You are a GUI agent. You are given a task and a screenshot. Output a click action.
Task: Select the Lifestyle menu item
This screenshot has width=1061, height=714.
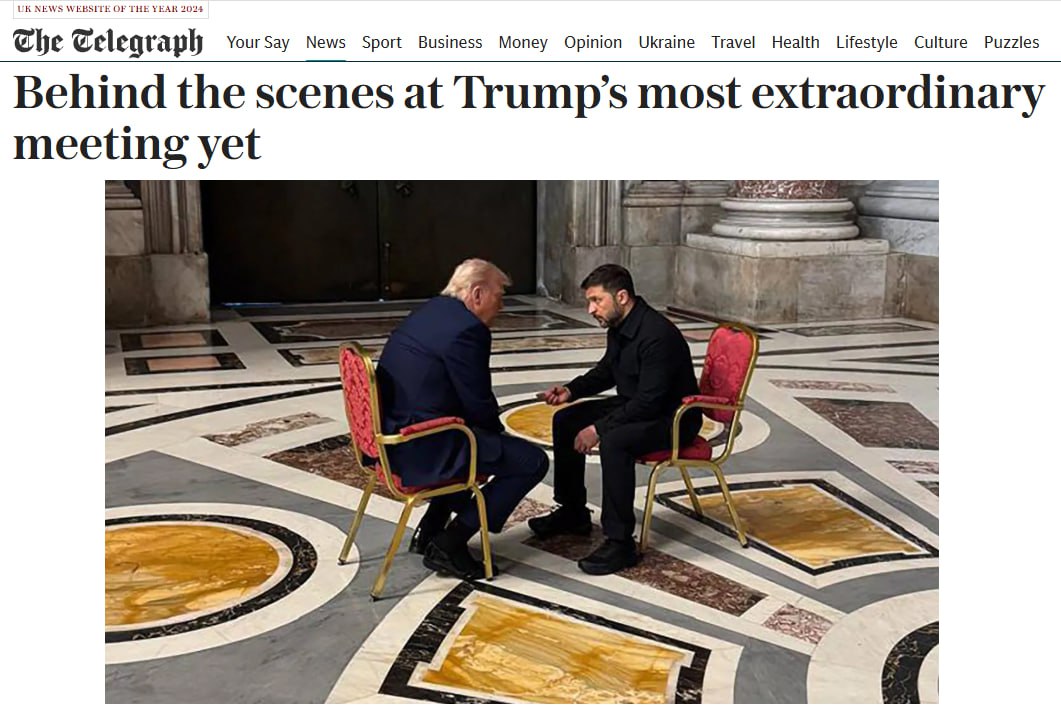(x=866, y=42)
